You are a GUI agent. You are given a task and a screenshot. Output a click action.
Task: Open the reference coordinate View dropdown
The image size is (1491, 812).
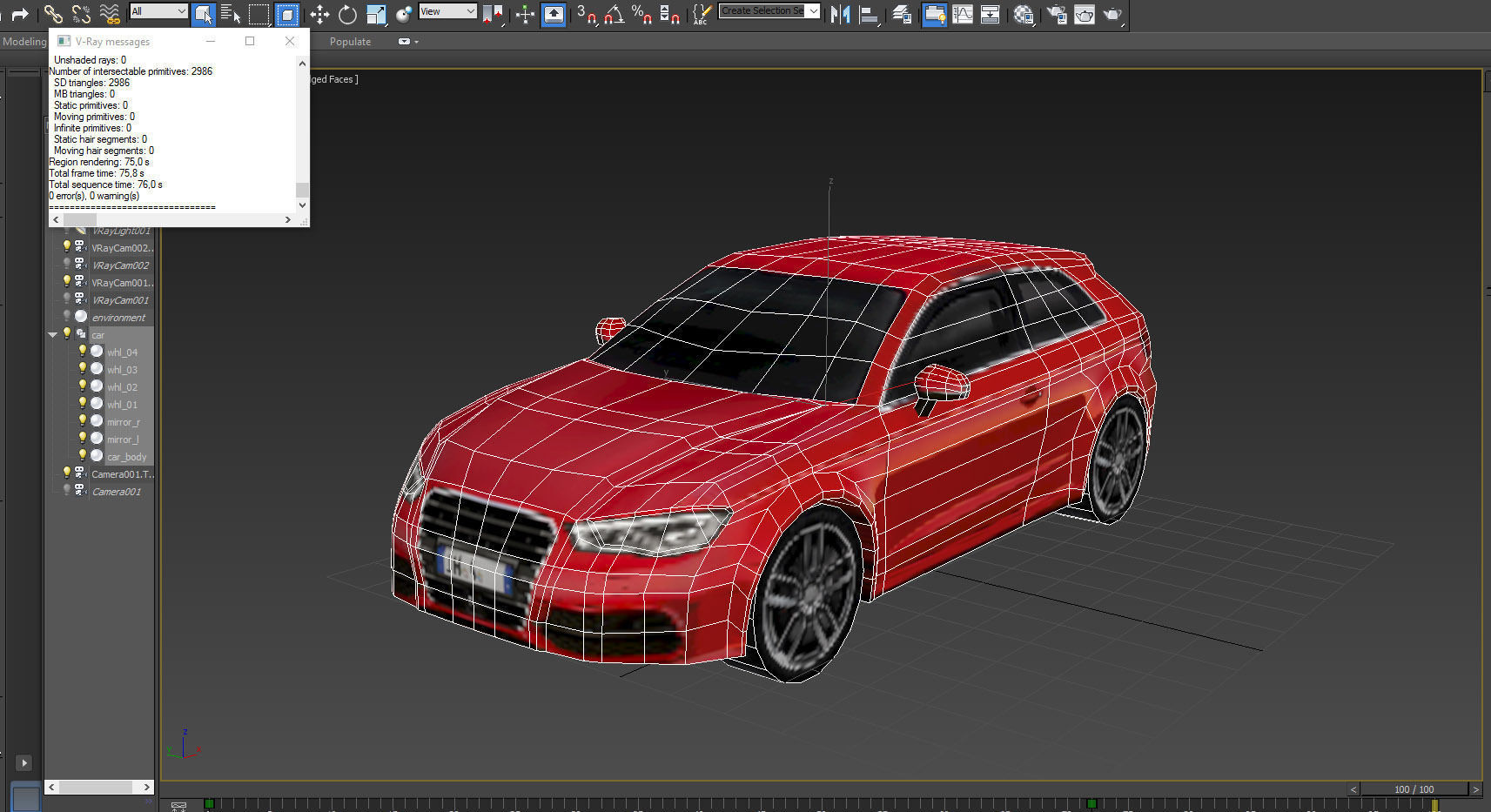tap(447, 11)
